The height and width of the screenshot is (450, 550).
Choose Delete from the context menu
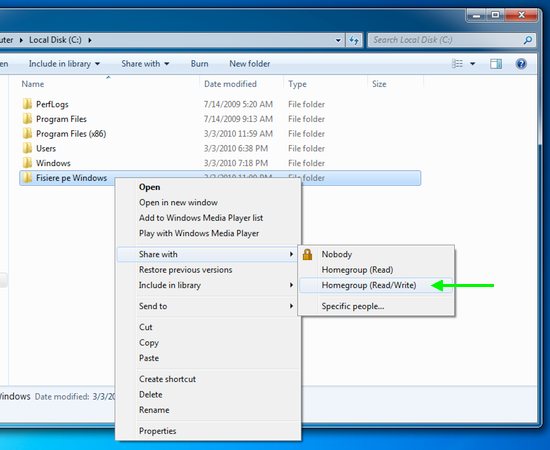(208, 395)
